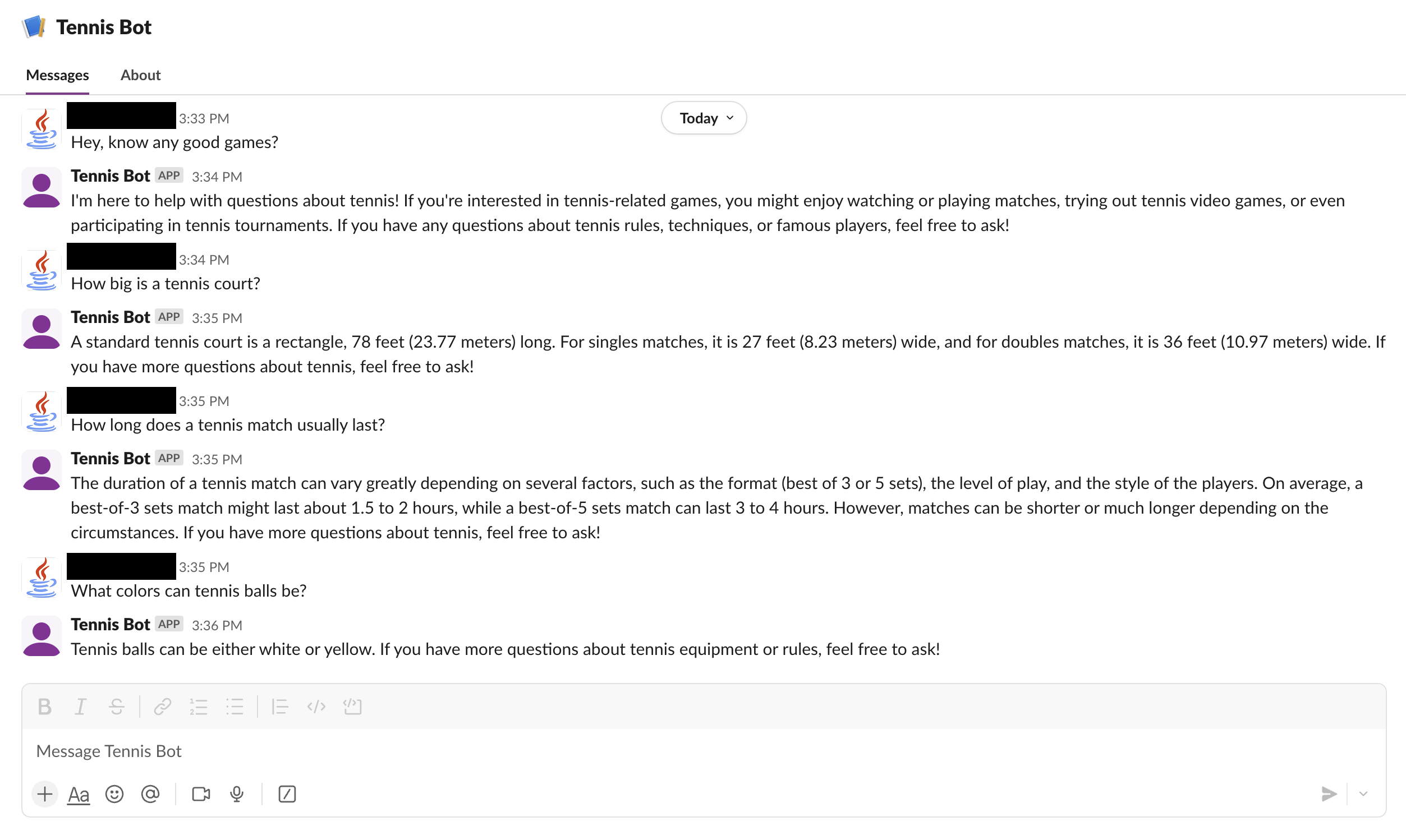Toggle the text formatting toolbar with Aa
The image size is (1406, 840).
coord(79,793)
